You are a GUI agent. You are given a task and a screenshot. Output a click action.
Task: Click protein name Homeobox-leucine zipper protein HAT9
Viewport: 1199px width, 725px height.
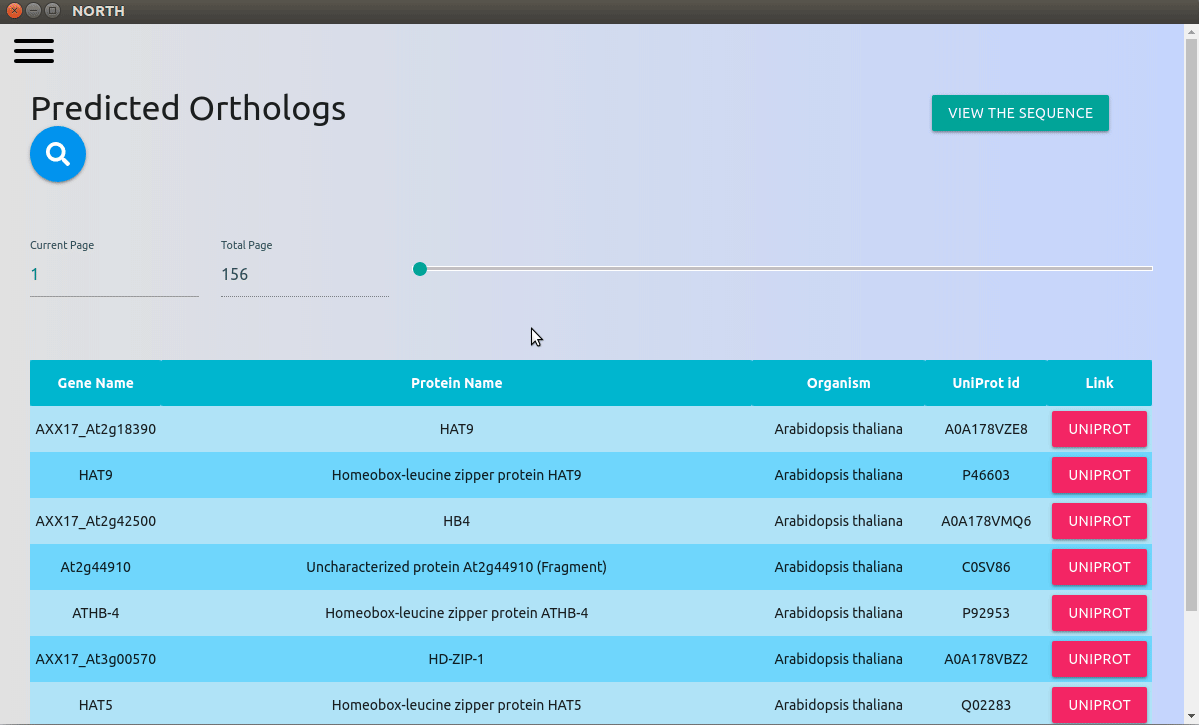[457, 475]
